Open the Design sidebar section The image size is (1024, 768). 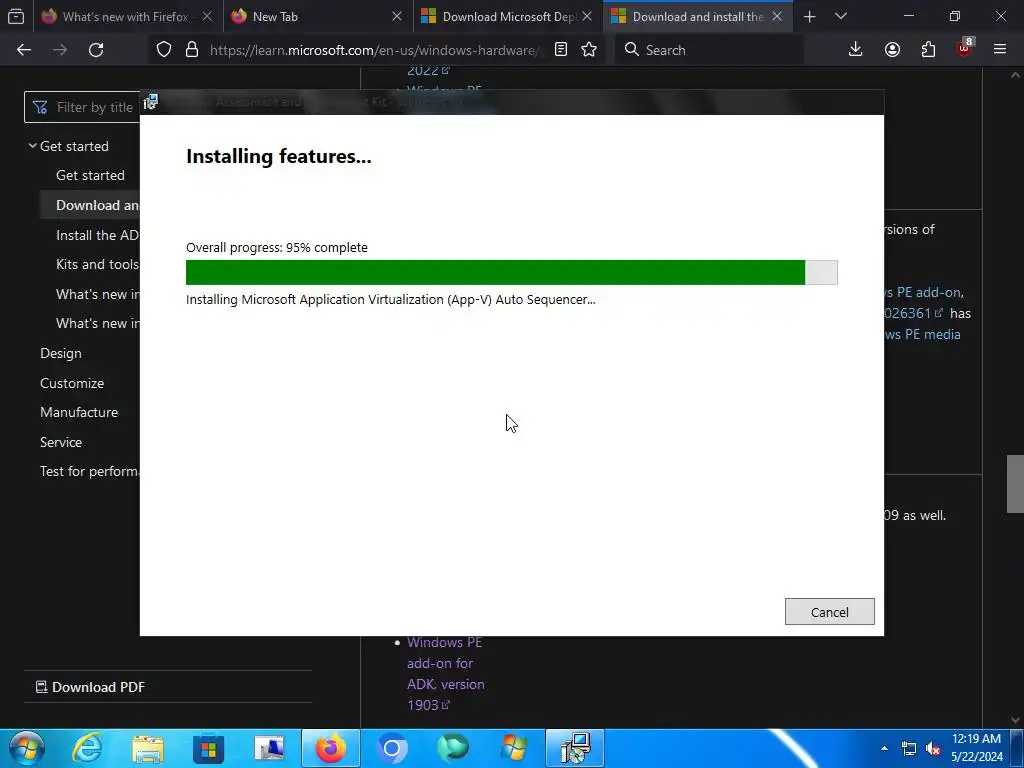coord(61,353)
